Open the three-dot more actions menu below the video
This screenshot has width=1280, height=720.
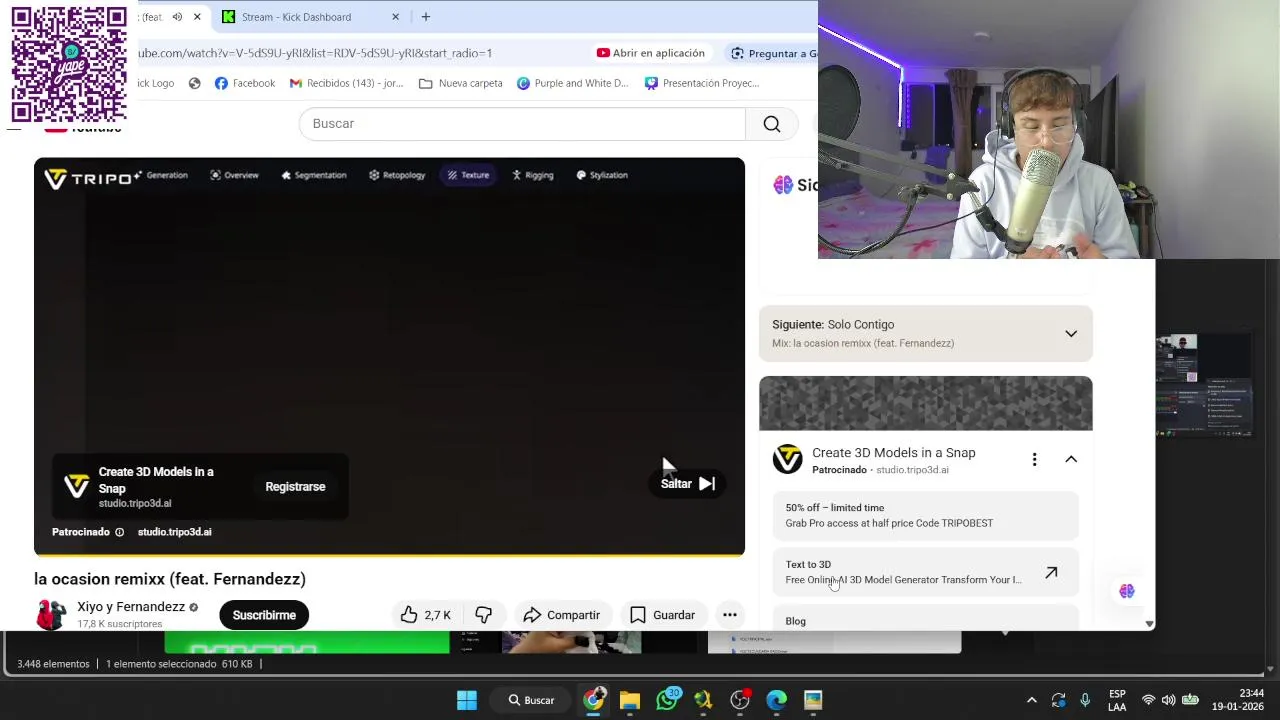[730, 615]
